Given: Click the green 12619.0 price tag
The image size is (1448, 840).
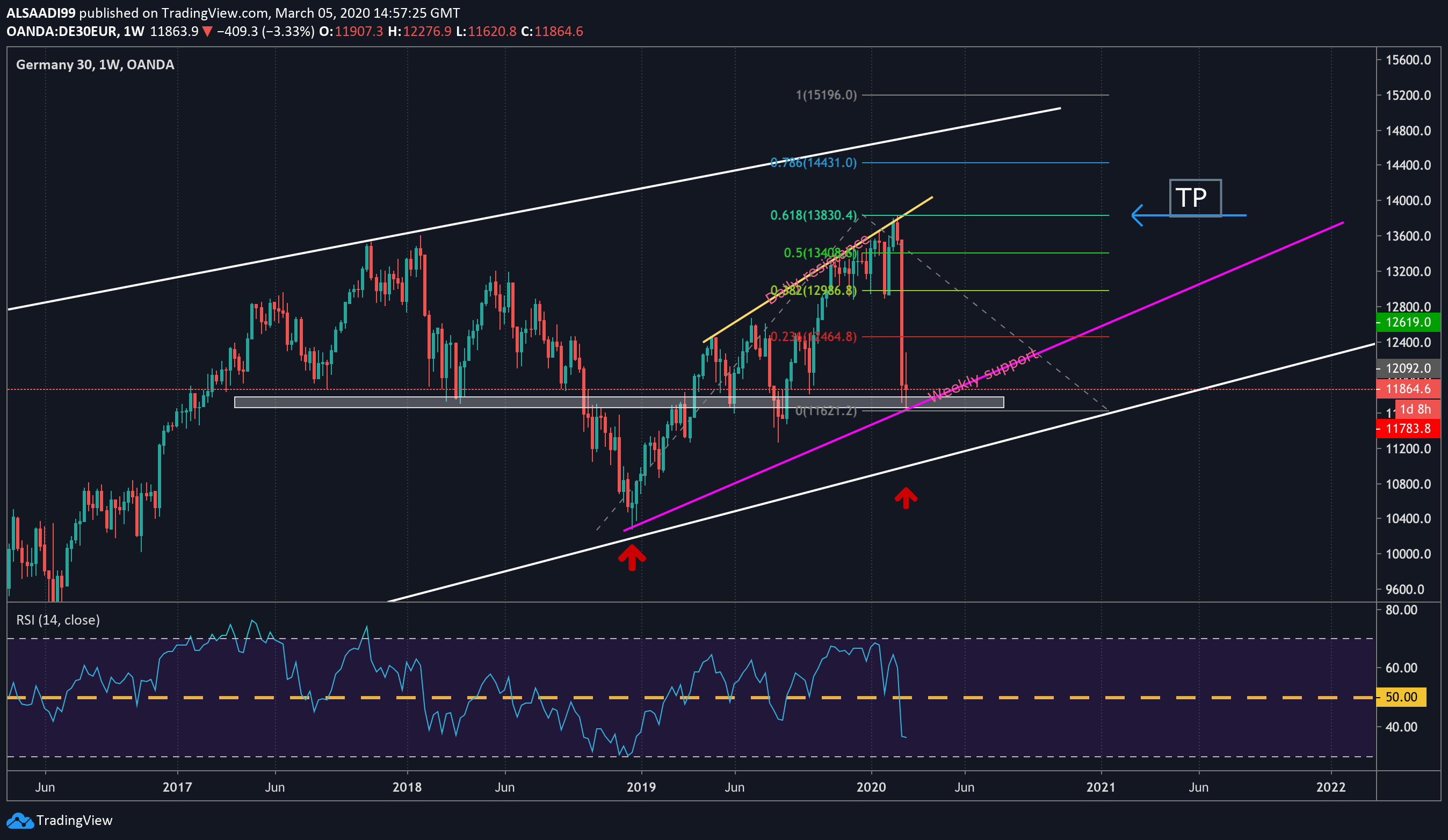Looking at the screenshot, I should (x=1408, y=322).
